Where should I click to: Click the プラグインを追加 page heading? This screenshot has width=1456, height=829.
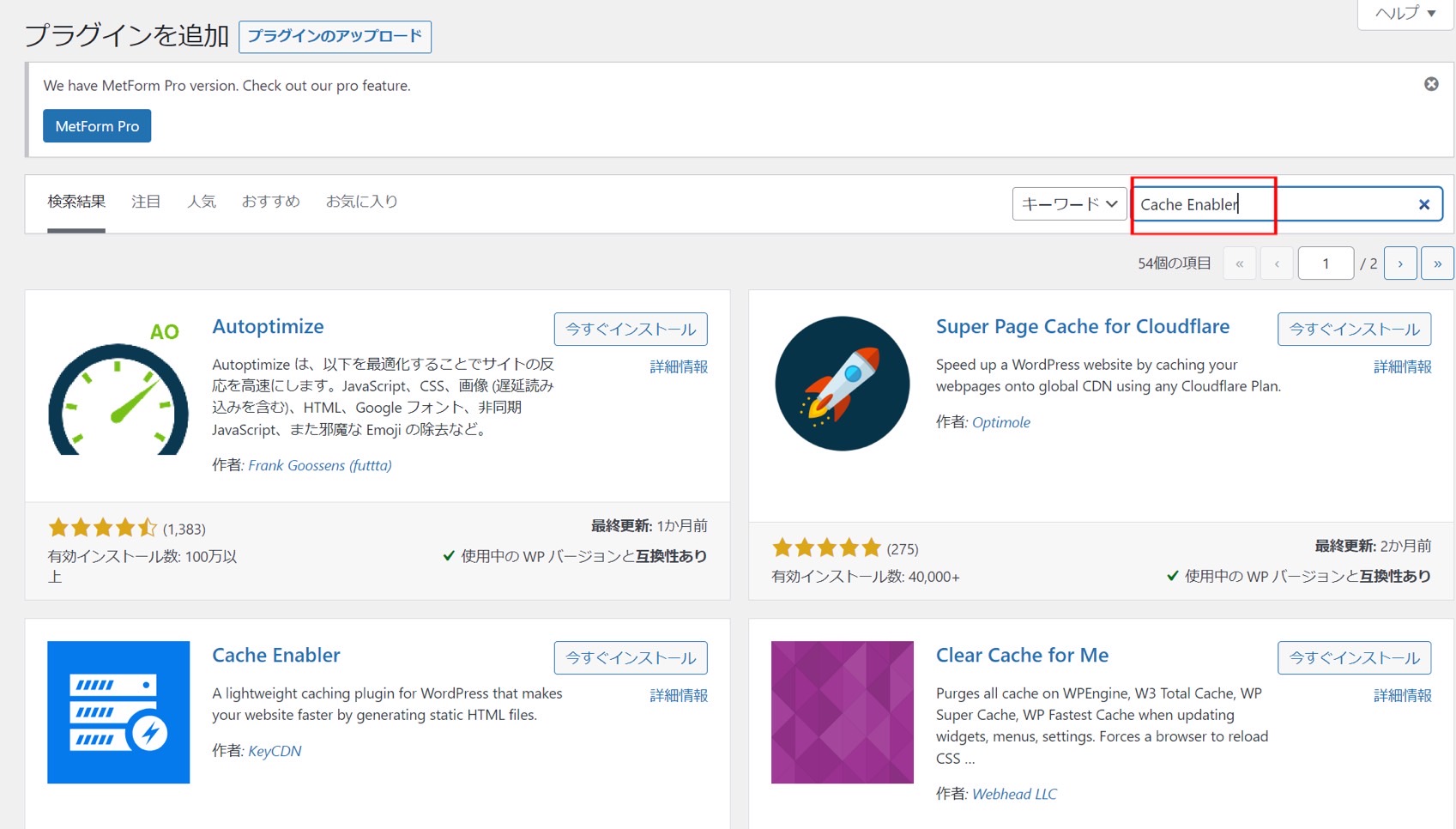click(x=126, y=36)
